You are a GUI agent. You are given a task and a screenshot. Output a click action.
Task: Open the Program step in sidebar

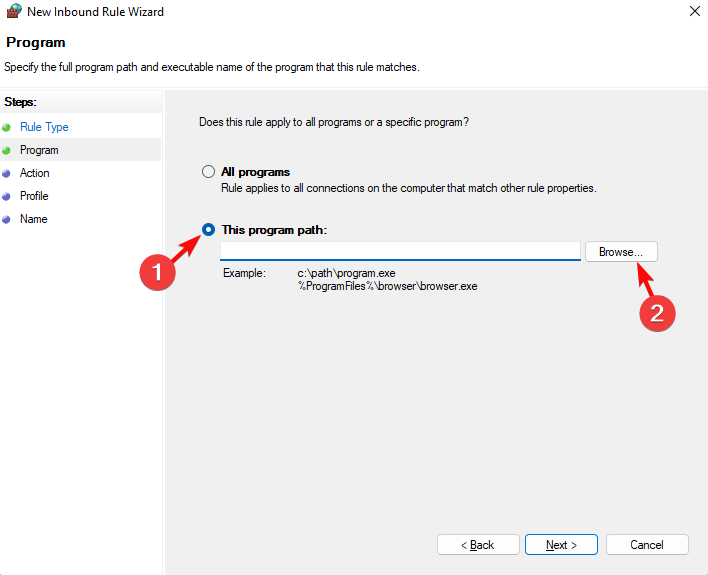point(39,150)
